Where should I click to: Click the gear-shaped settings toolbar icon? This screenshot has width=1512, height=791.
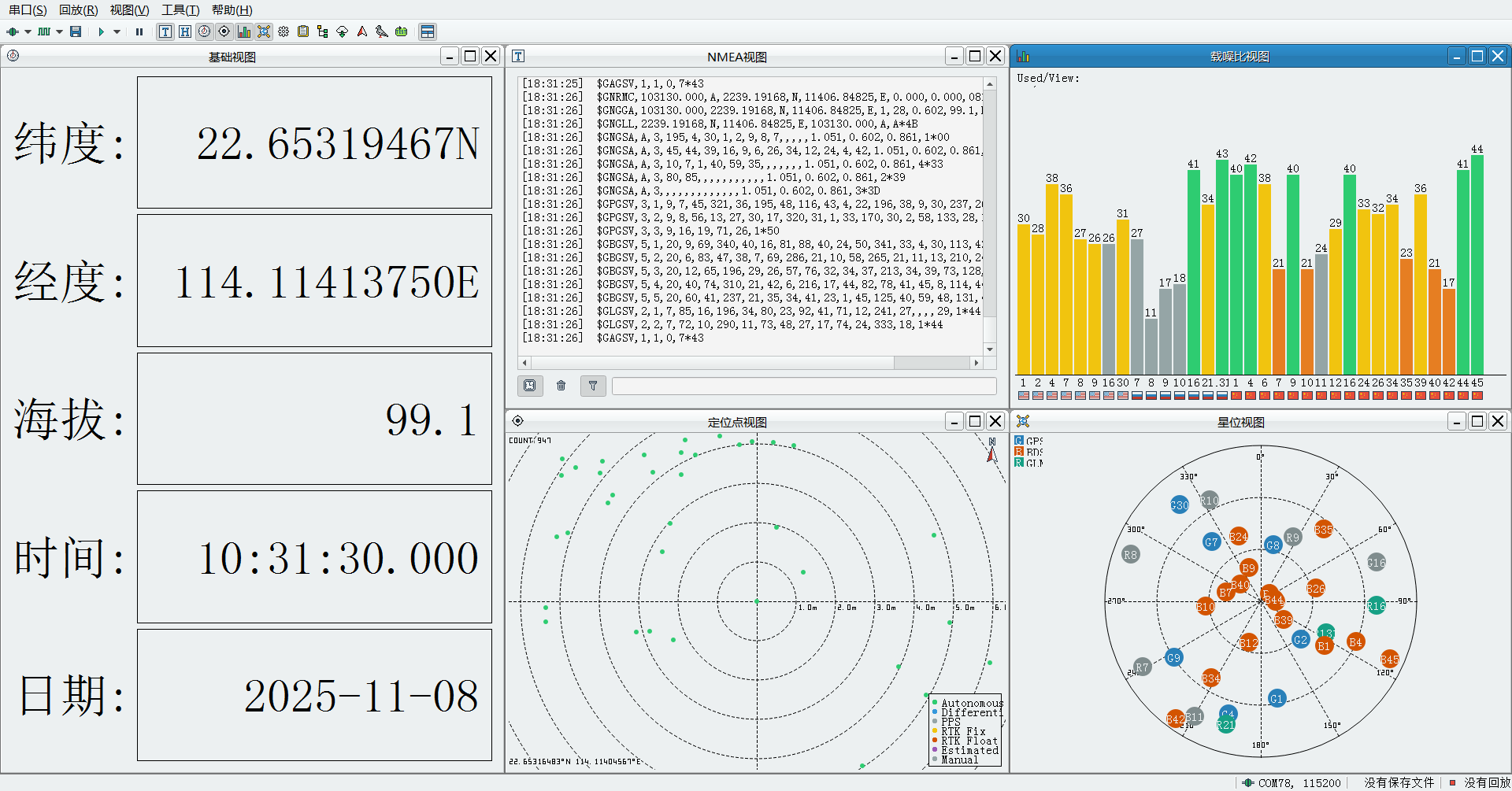coord(283,31)
